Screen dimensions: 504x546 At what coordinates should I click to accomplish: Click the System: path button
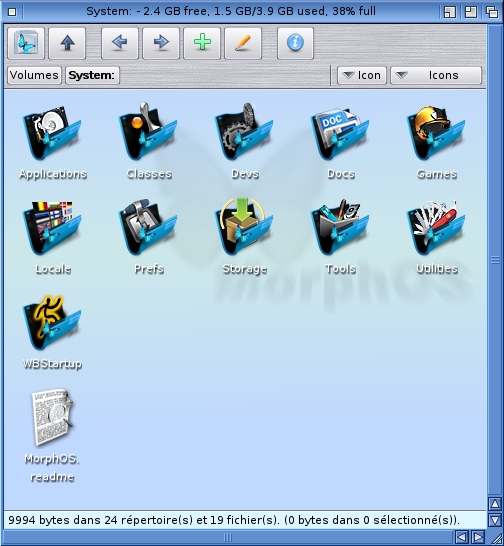point(92,75)
